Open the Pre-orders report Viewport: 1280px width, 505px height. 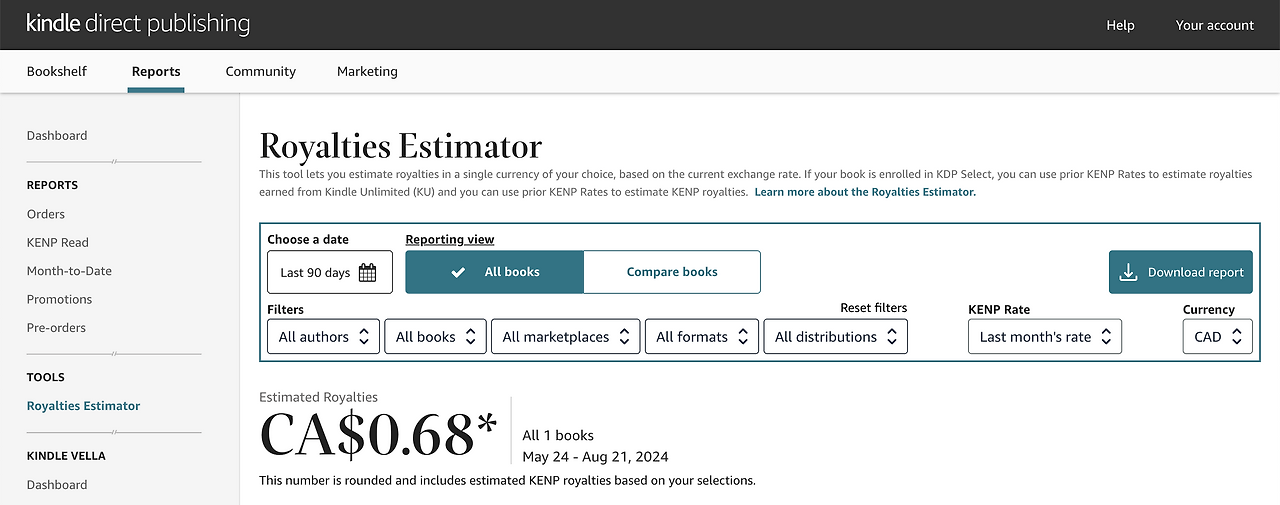pyautogui.click(x=56, y=328)
